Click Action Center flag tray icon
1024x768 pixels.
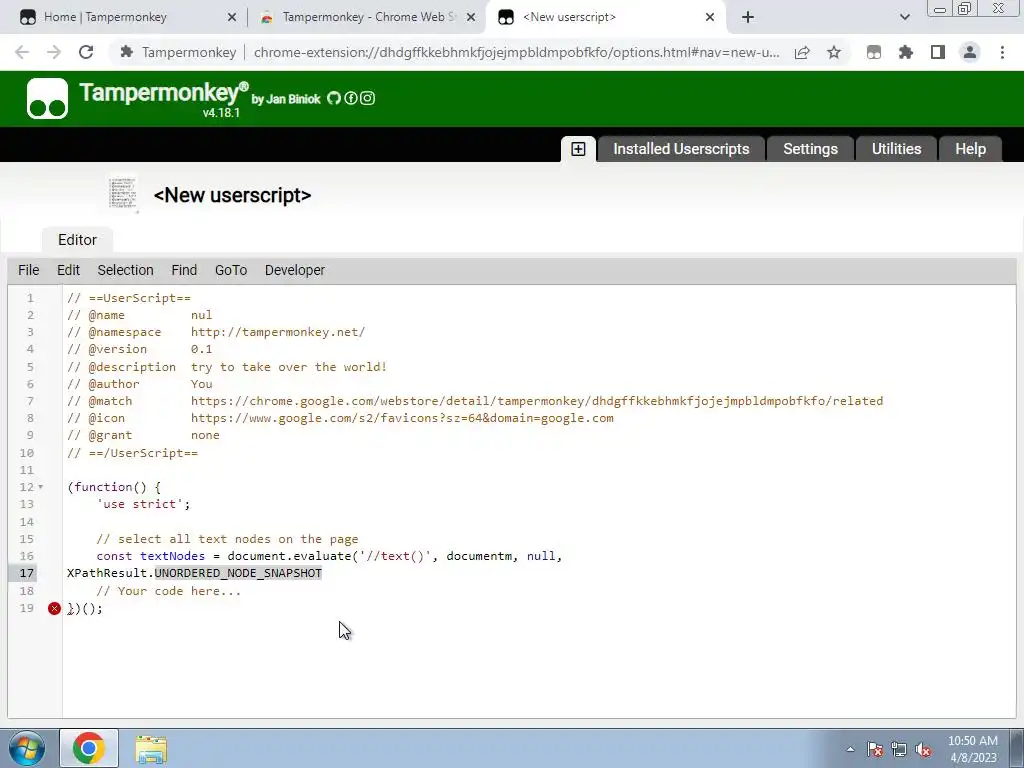coord(874,749)
